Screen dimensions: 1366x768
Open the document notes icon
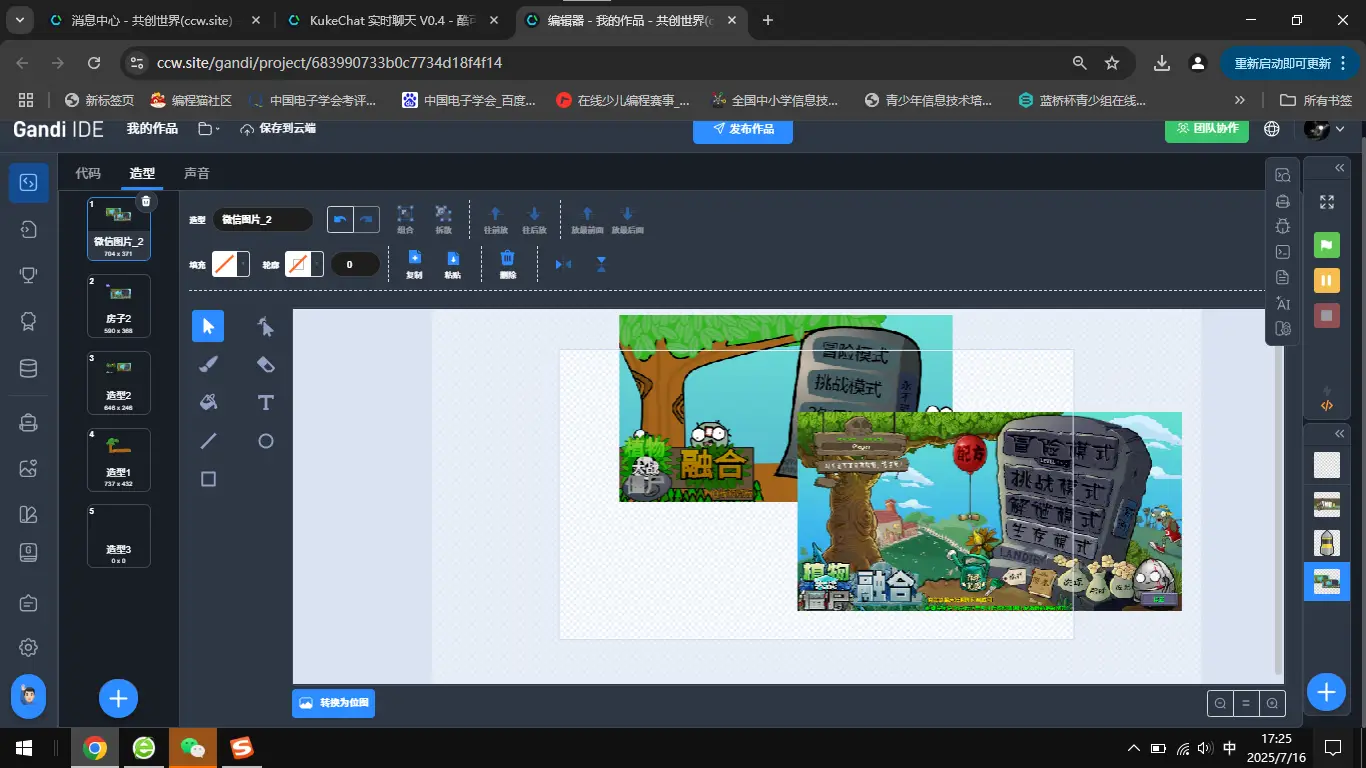[1283, 277]
